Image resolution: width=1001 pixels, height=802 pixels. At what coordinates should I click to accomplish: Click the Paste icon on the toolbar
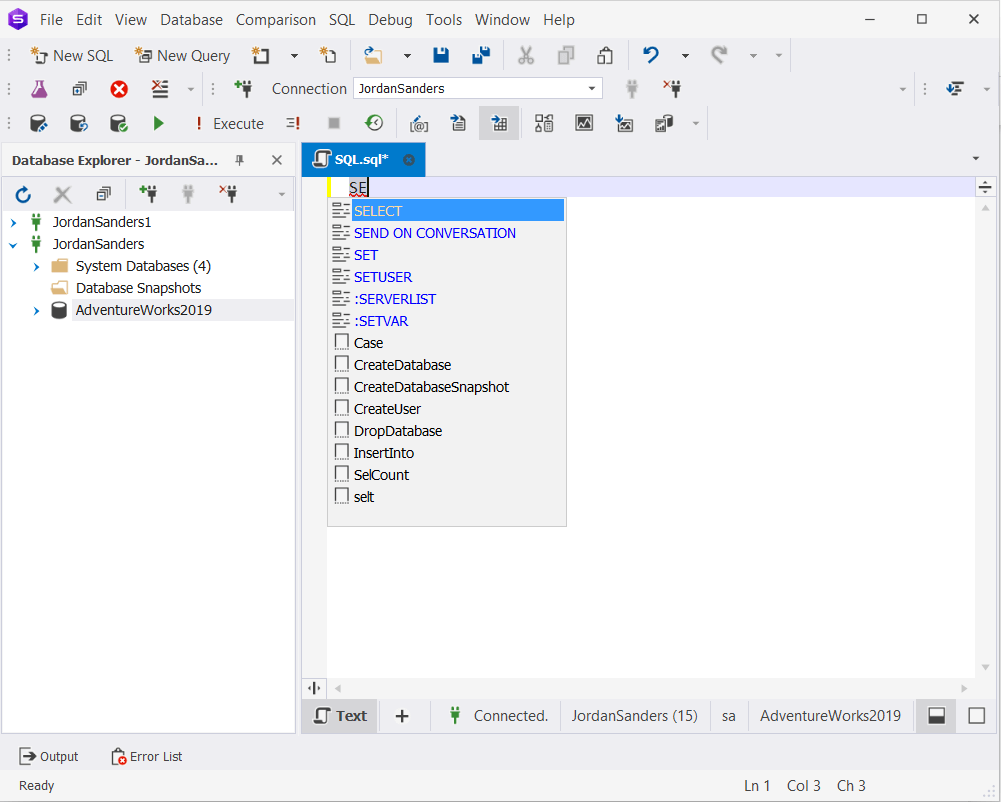[x=604, y=55]
